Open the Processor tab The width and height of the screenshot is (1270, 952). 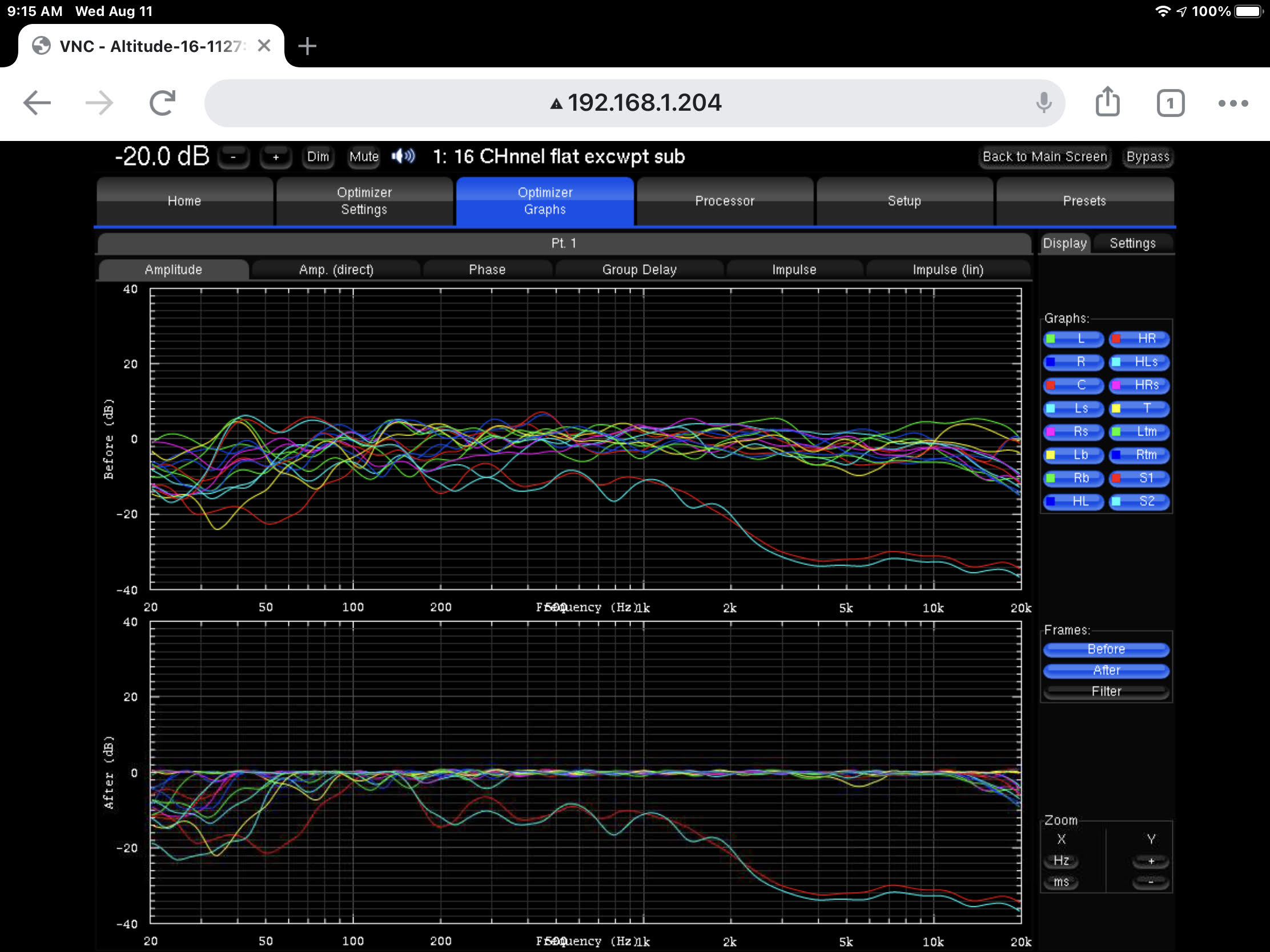(x=725, y=201)
